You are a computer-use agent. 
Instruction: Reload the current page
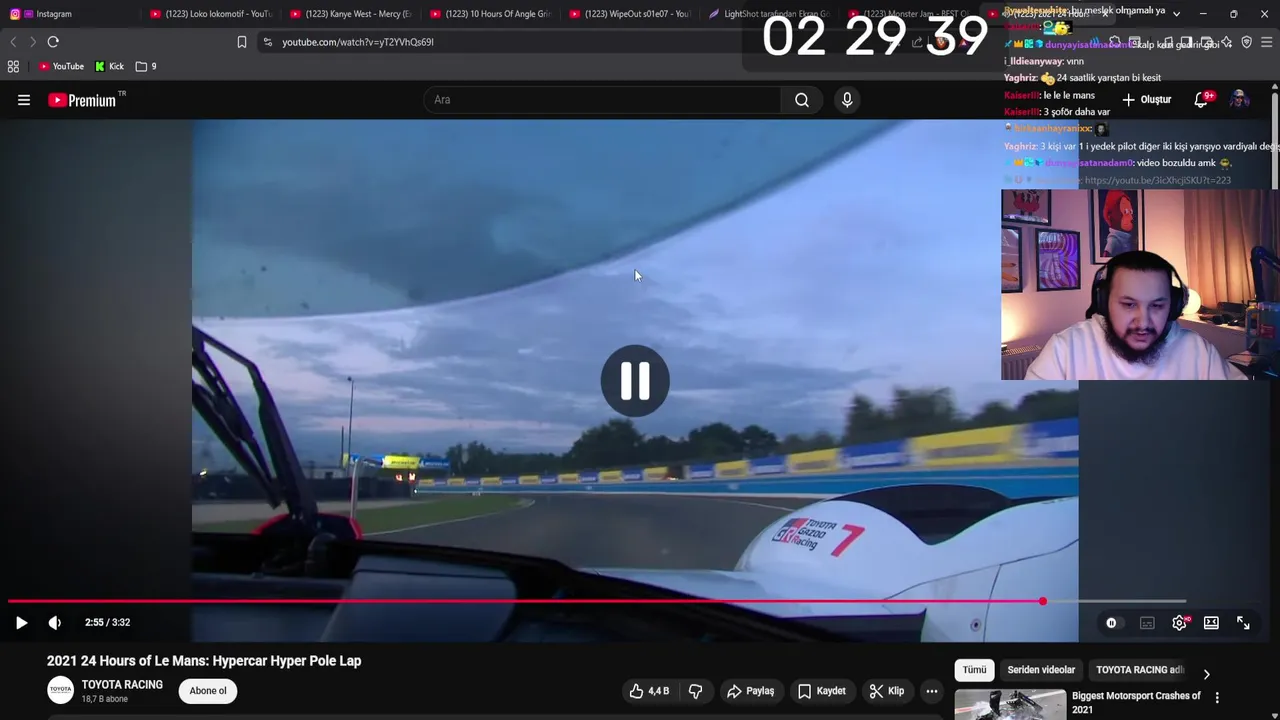53,42
